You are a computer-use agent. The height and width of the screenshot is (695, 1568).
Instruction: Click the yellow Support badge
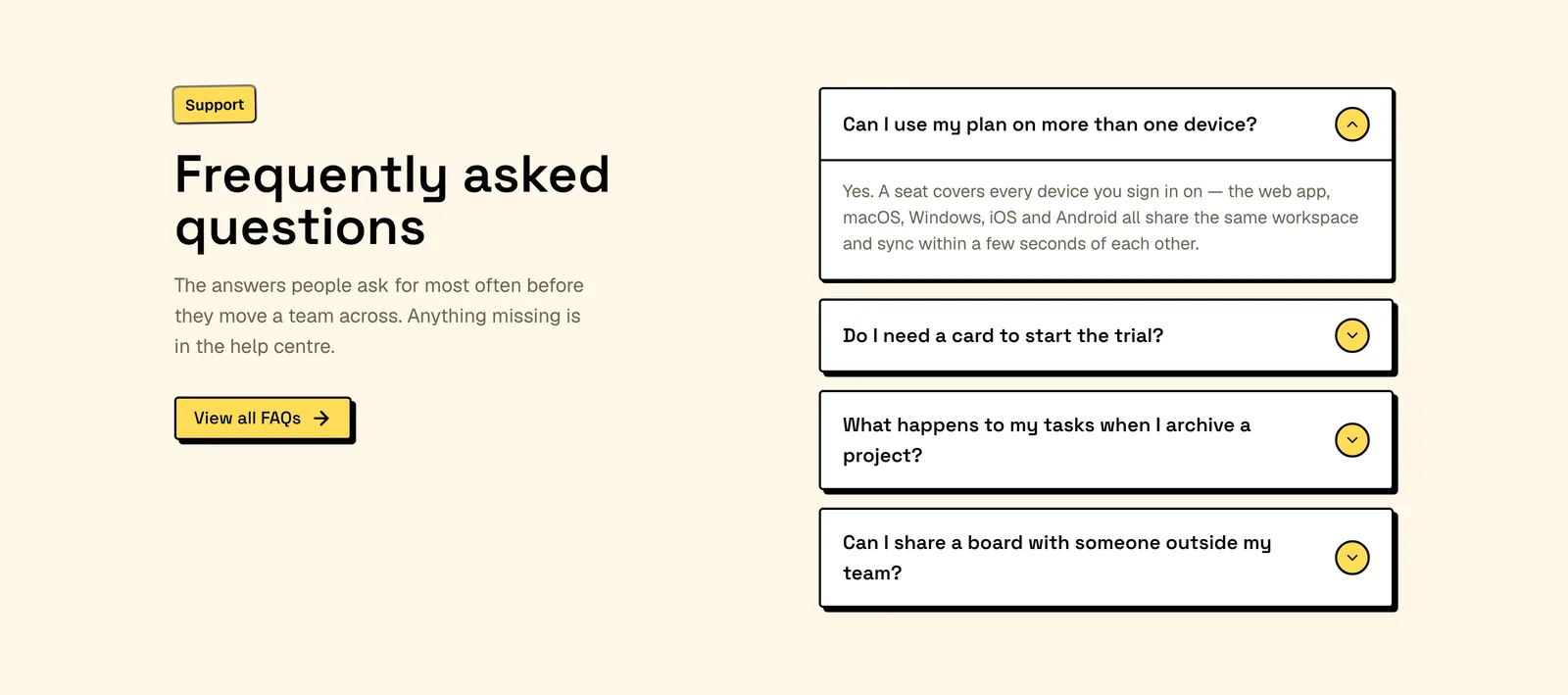pos(215,105)
